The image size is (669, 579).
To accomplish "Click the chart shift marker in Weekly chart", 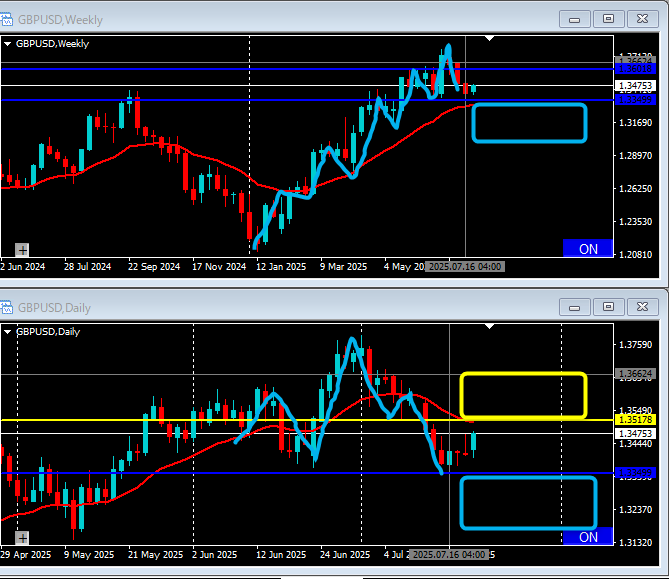I will (x=489, y=38).
